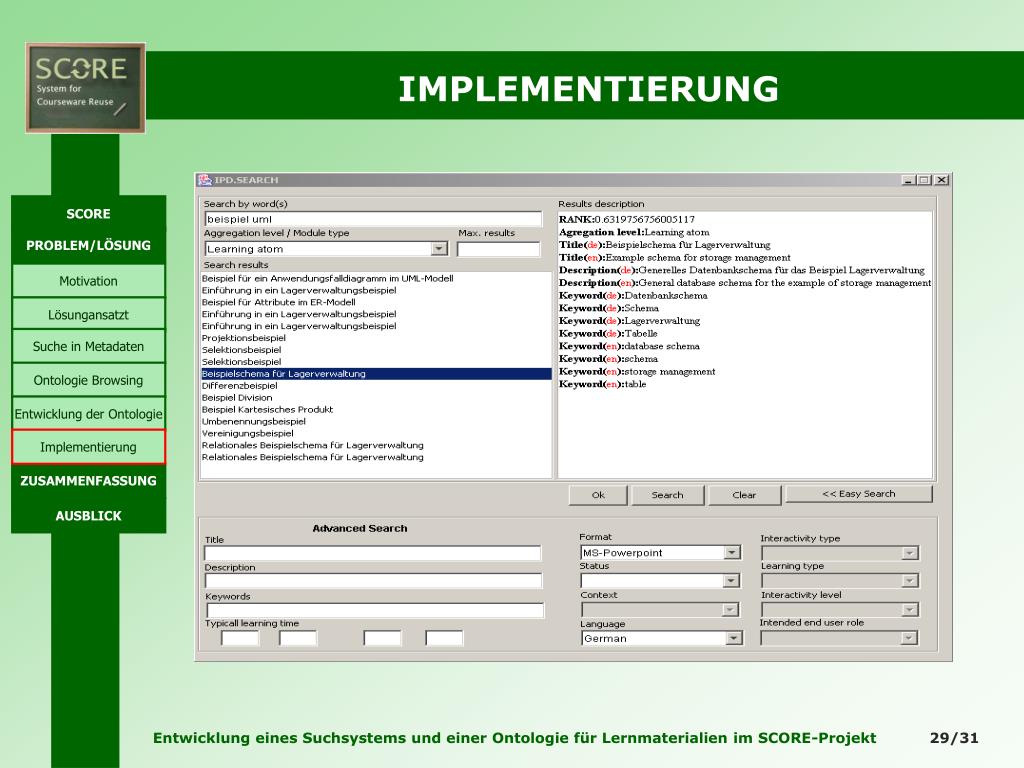Viewport: 1024px width, 768px height.
Task: Select the Differenzbeispiel result
Action: (x=240, y=386)
